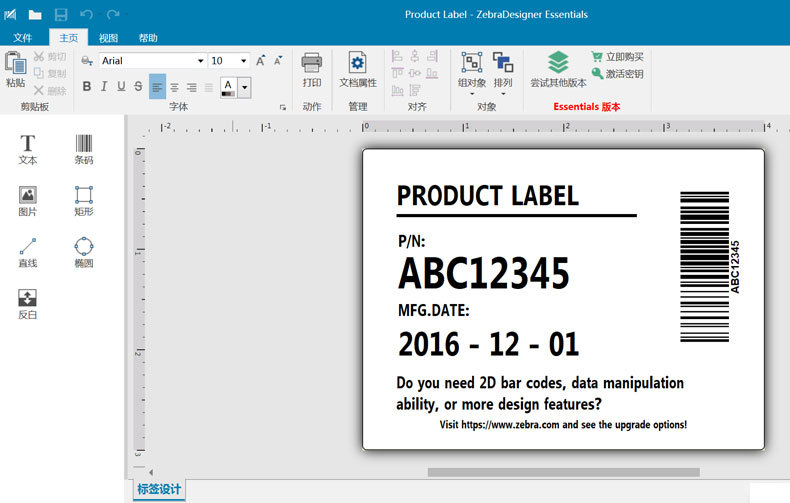Select the ABC12345 part number text

(483, 273)
